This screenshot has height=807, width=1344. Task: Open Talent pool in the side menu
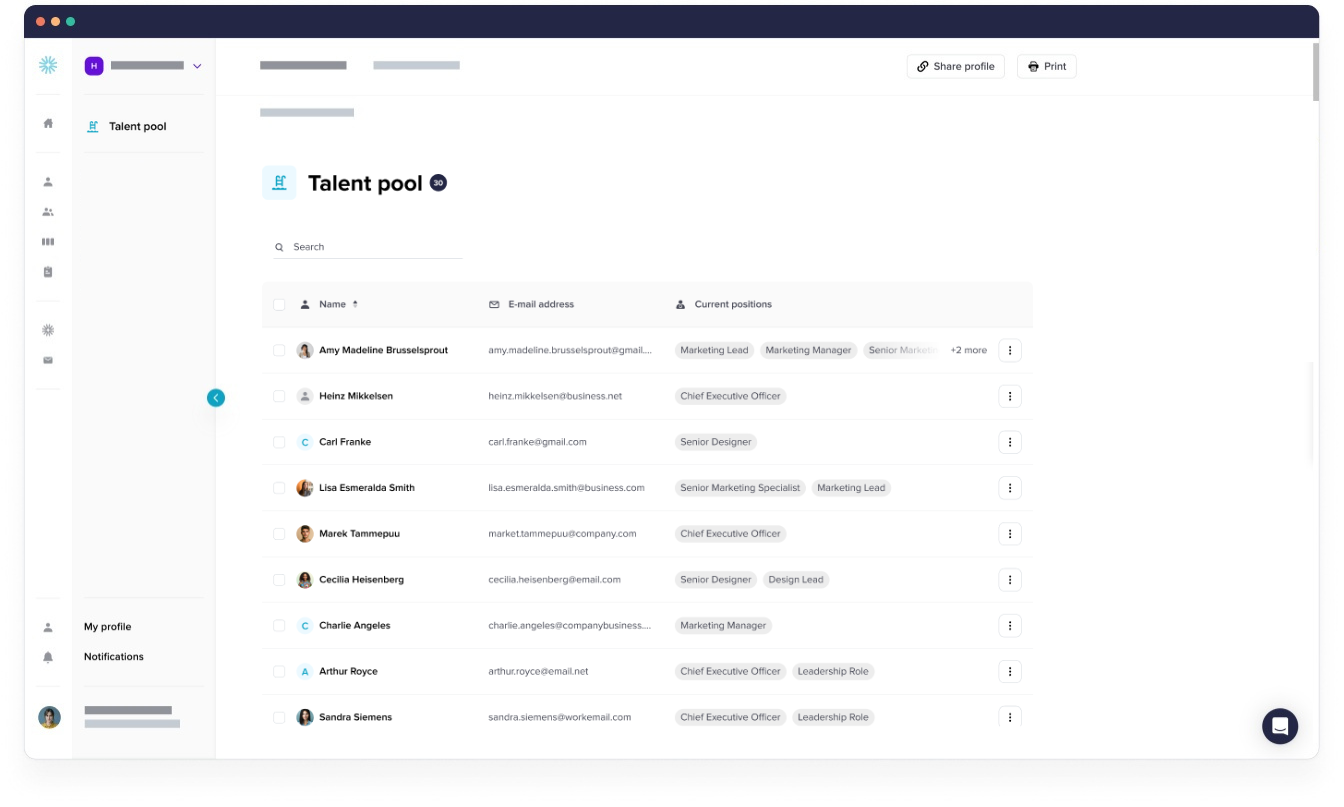(x=137, y=127)
